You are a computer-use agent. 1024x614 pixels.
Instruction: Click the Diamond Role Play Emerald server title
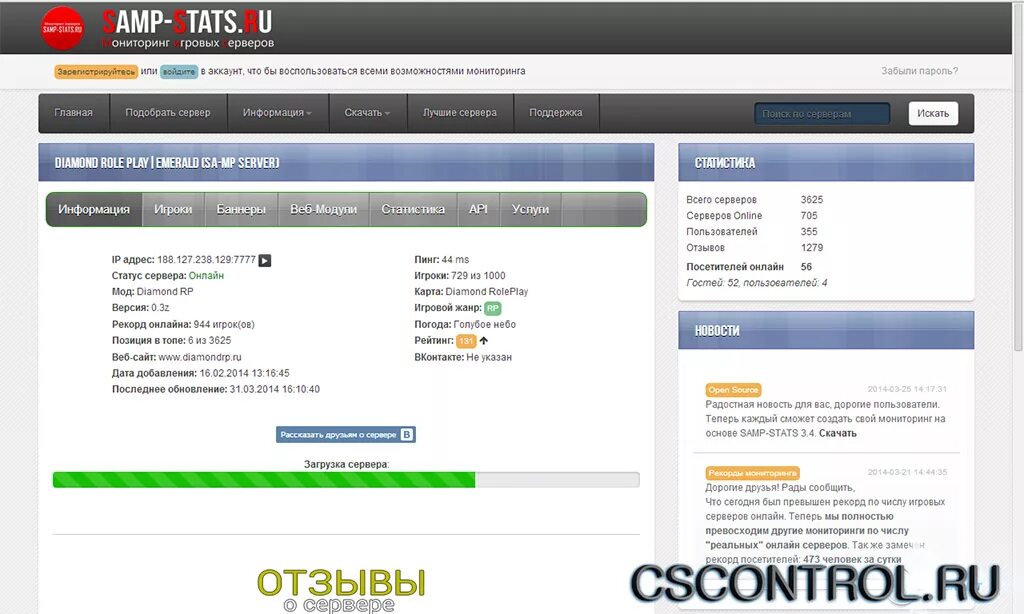[167, 163]
